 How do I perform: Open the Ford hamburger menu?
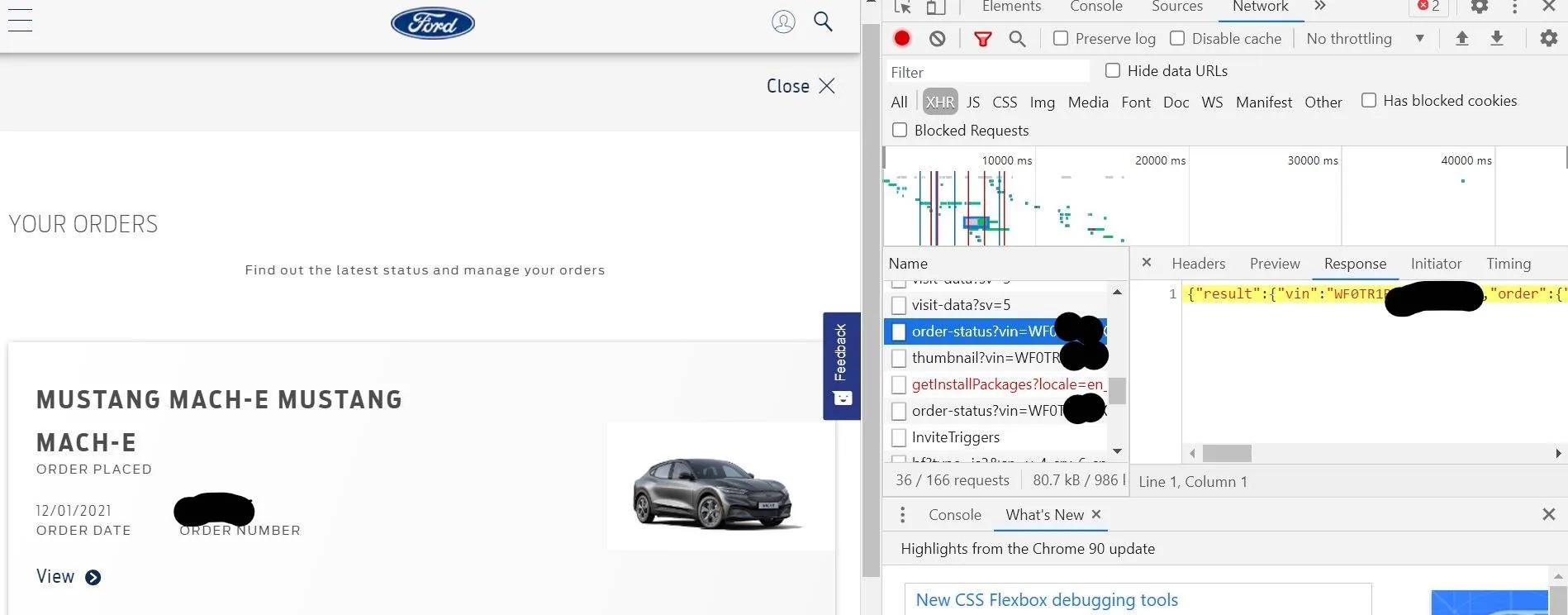click(20, 20)
